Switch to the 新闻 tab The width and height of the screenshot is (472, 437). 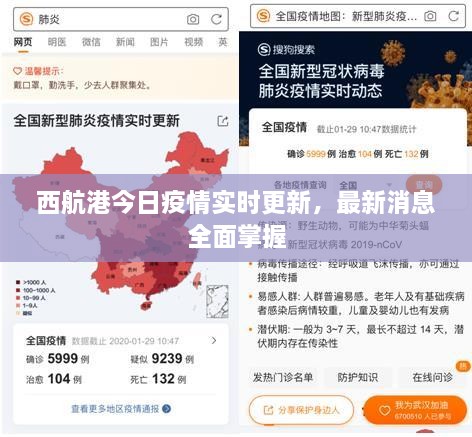(x=125, y=42)
